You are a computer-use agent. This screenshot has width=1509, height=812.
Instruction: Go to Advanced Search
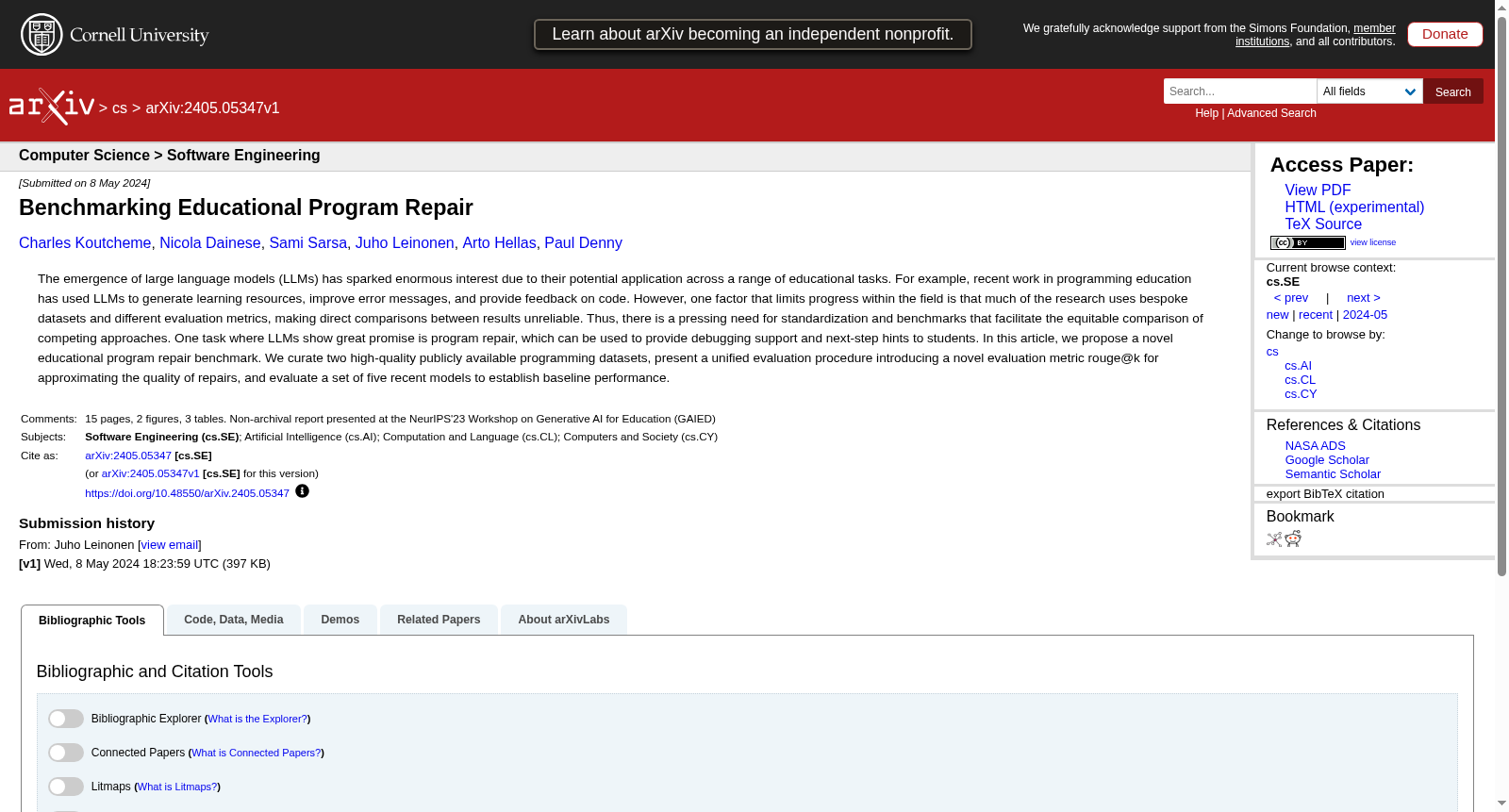pyautogui.click(x=1271, y=113)
